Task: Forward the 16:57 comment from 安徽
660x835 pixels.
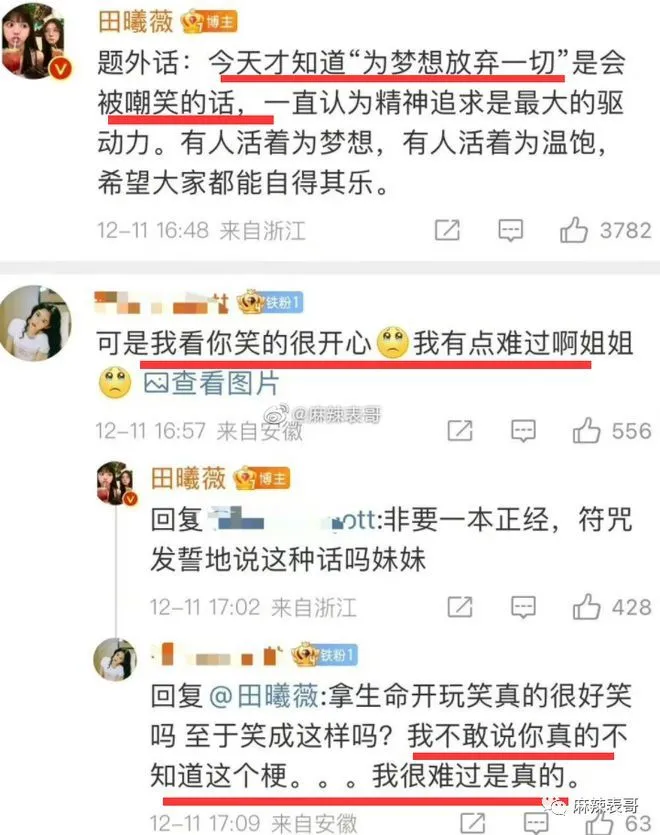Action: tap(460, 430)
